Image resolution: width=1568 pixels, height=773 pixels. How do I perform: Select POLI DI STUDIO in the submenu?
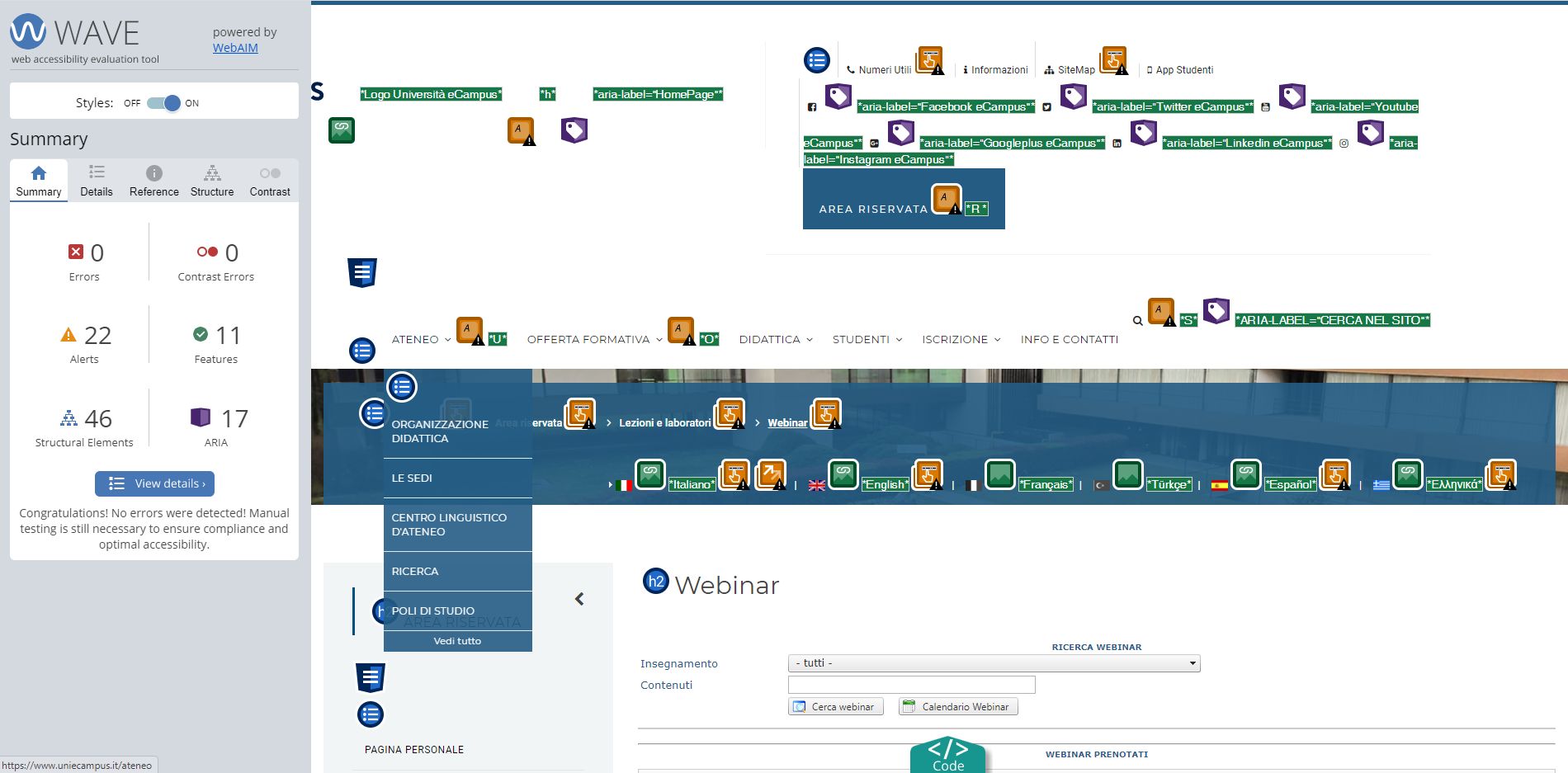[x=458, y=610]
